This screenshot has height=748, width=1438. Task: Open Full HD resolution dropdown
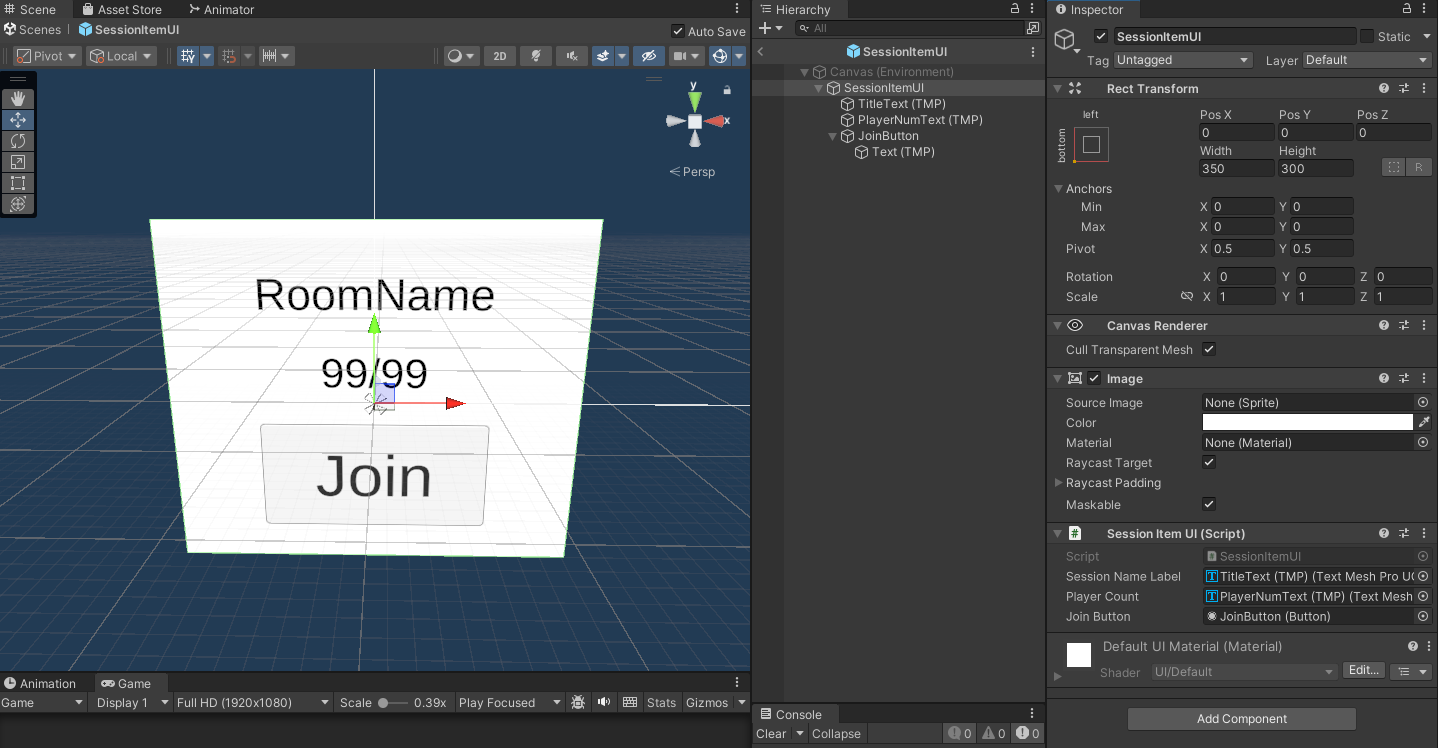(x=252, y=703)
